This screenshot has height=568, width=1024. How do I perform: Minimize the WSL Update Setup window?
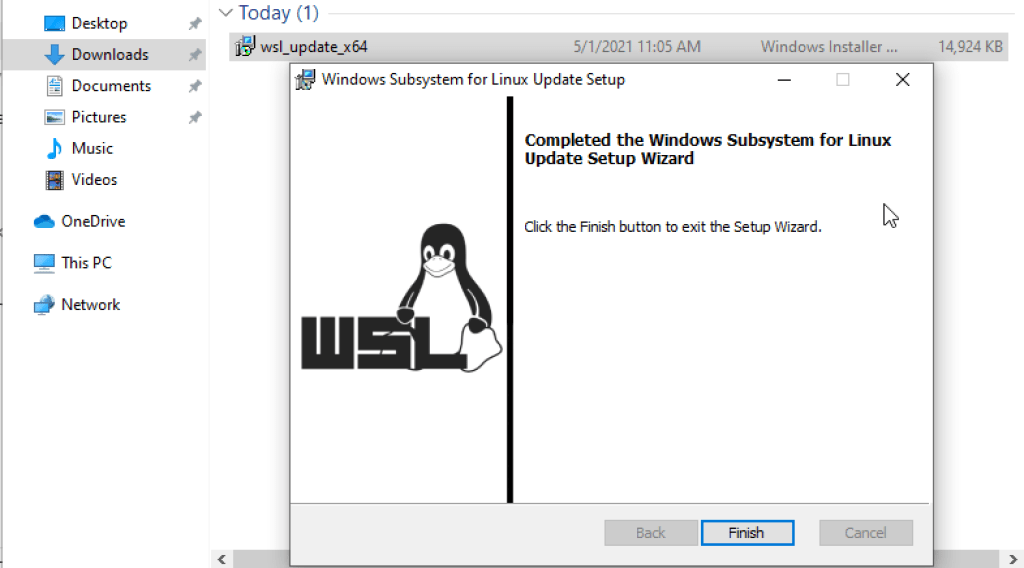tap(784, 80)
